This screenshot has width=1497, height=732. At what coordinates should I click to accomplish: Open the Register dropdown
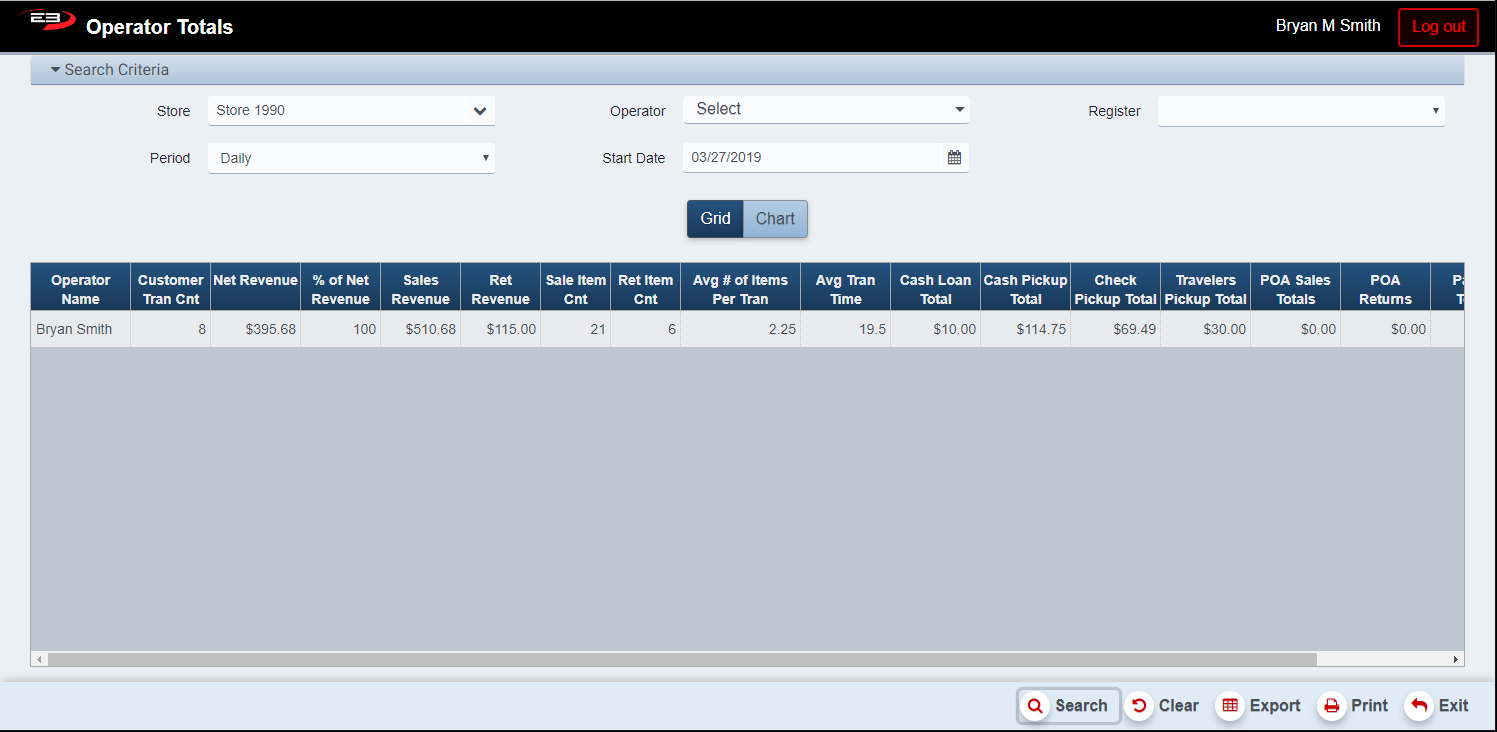[1300, 111]
